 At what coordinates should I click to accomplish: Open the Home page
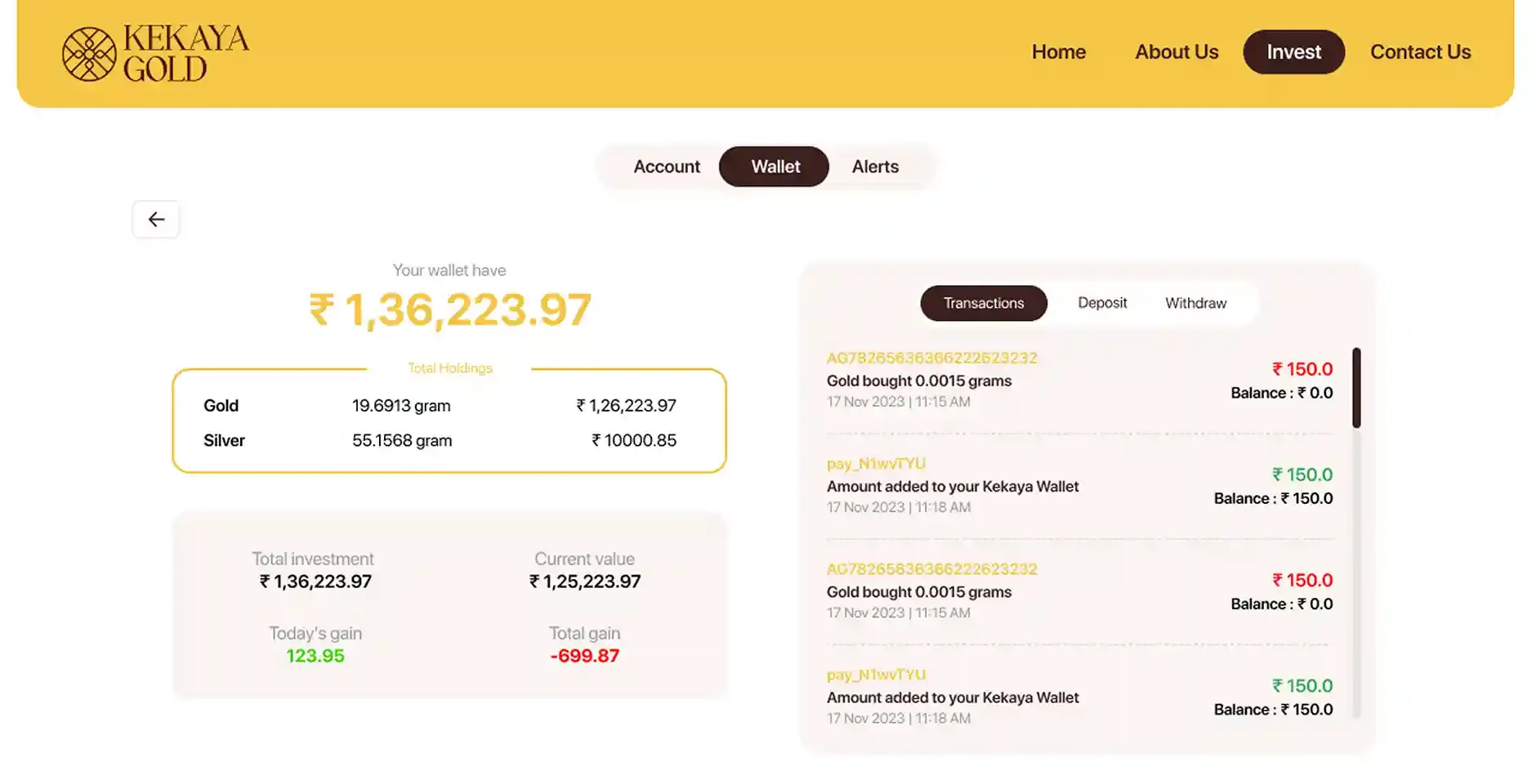pyautogui.click(x=1058, y=51)
